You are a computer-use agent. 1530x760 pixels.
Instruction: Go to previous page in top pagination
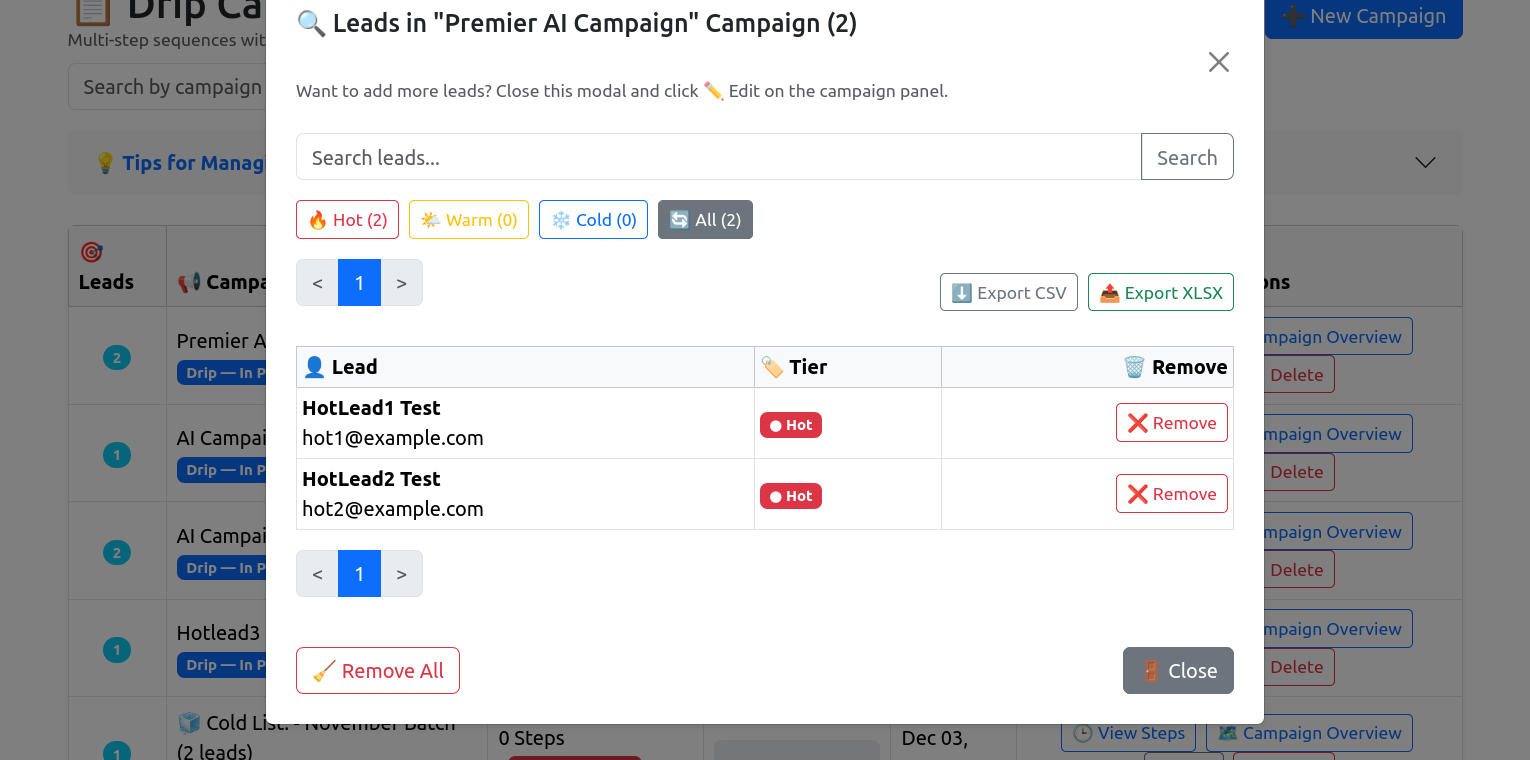[x=317, y=283]
